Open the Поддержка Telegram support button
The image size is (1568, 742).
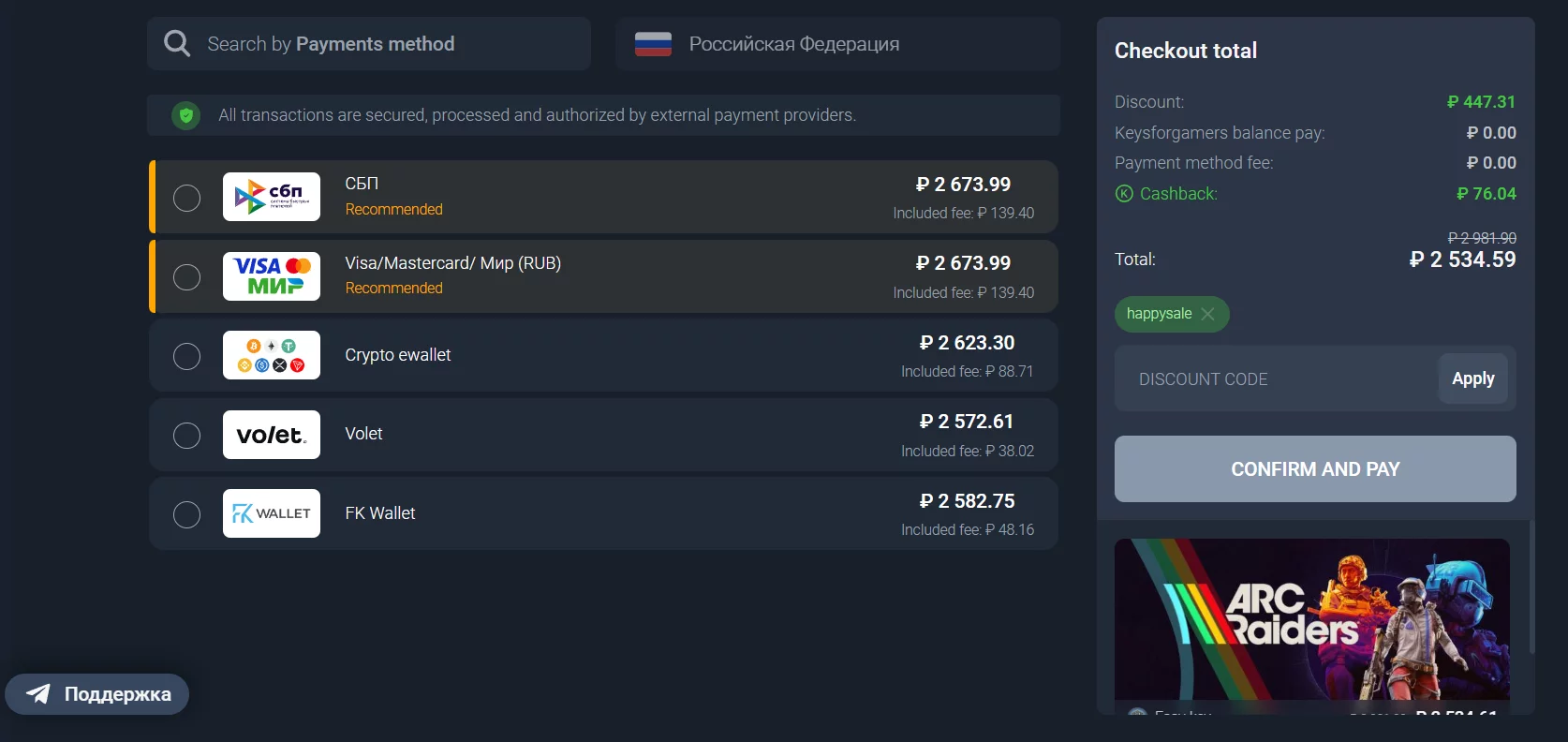[97, 694]
